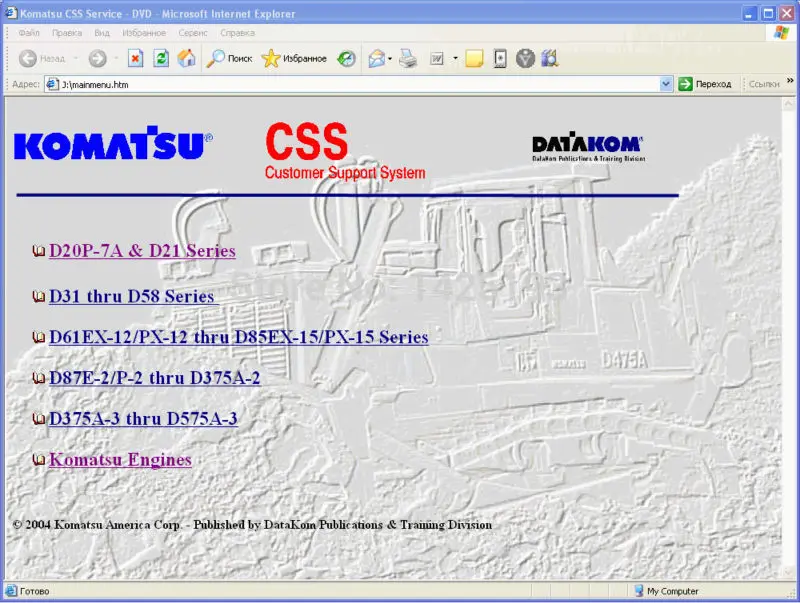Expand the dropdown arrow next to Back
This screenshot has height=603, width=800.
pyautogui.click(x=74, y=58)
